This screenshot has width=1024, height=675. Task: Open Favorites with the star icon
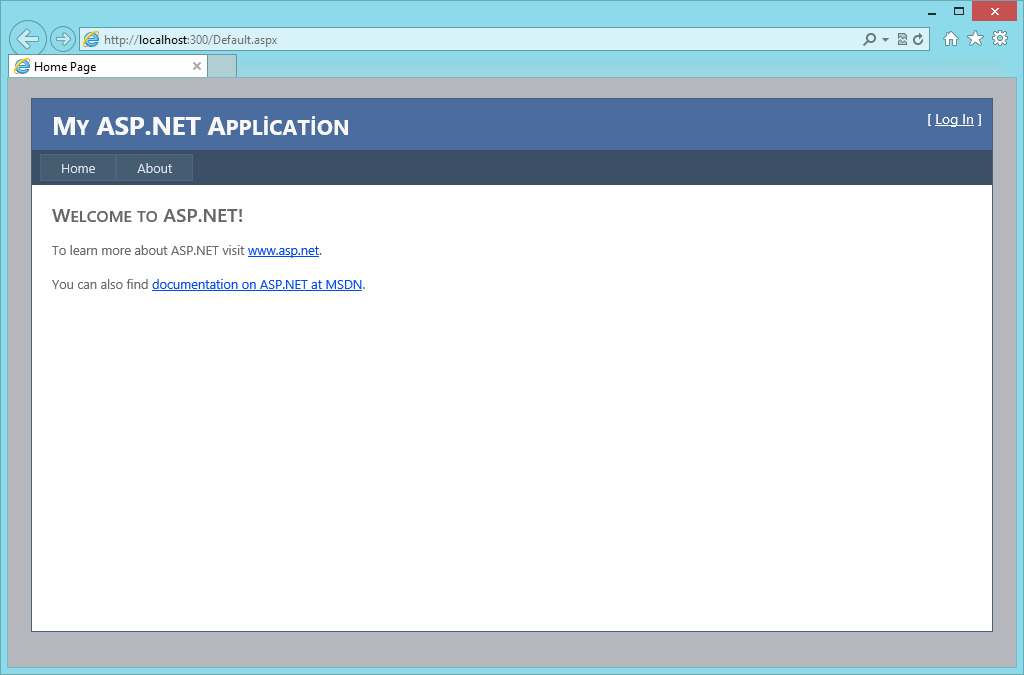(975, 39)
